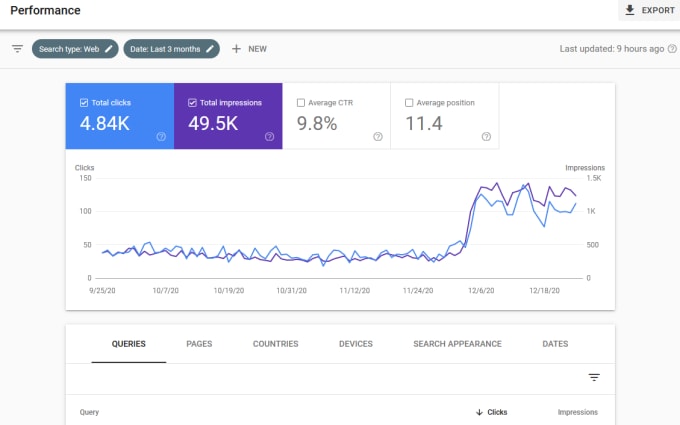Switch to the Dates tab

(555, 344)
